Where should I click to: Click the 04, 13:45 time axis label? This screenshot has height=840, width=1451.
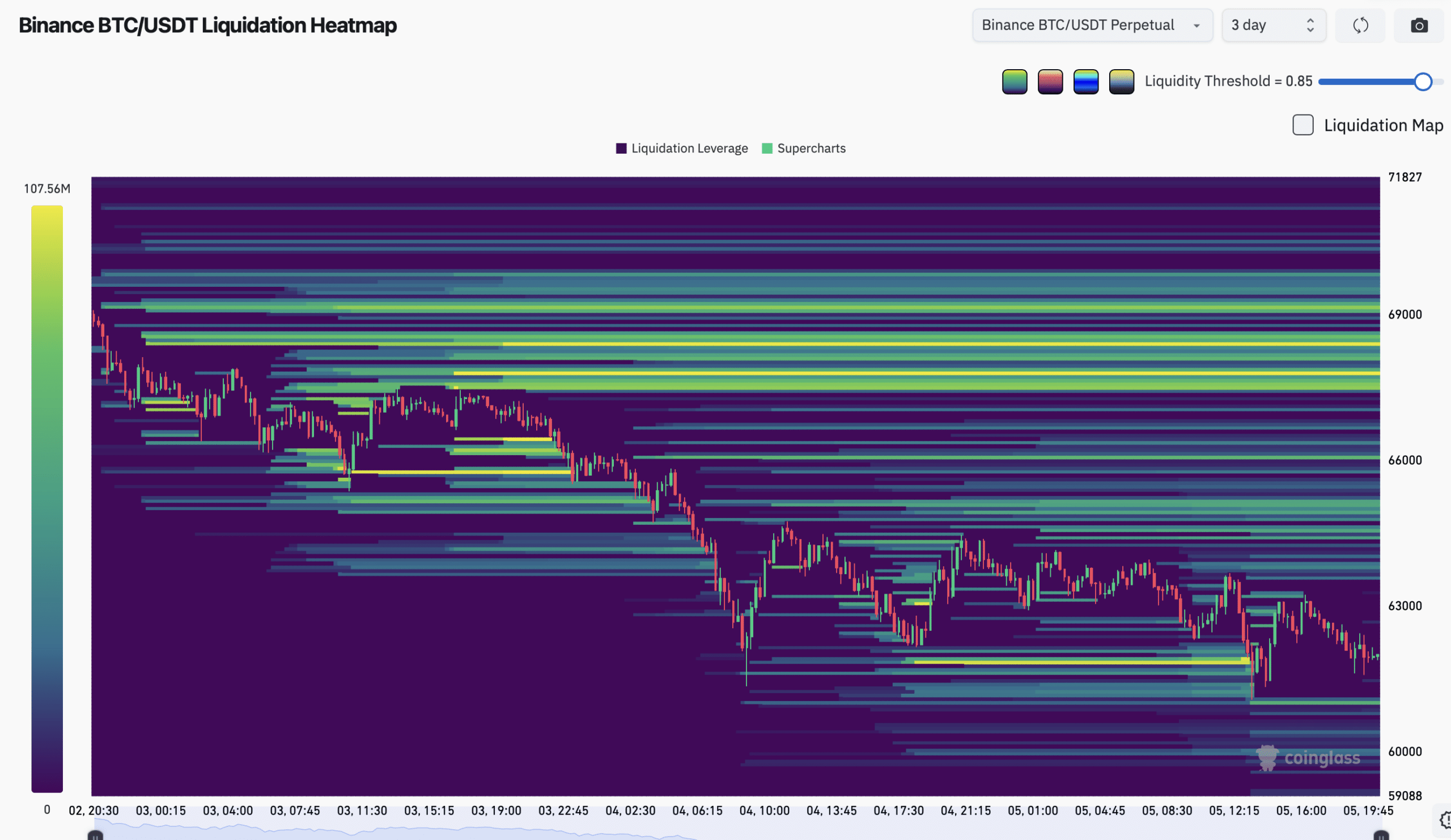tap(832, 811)
